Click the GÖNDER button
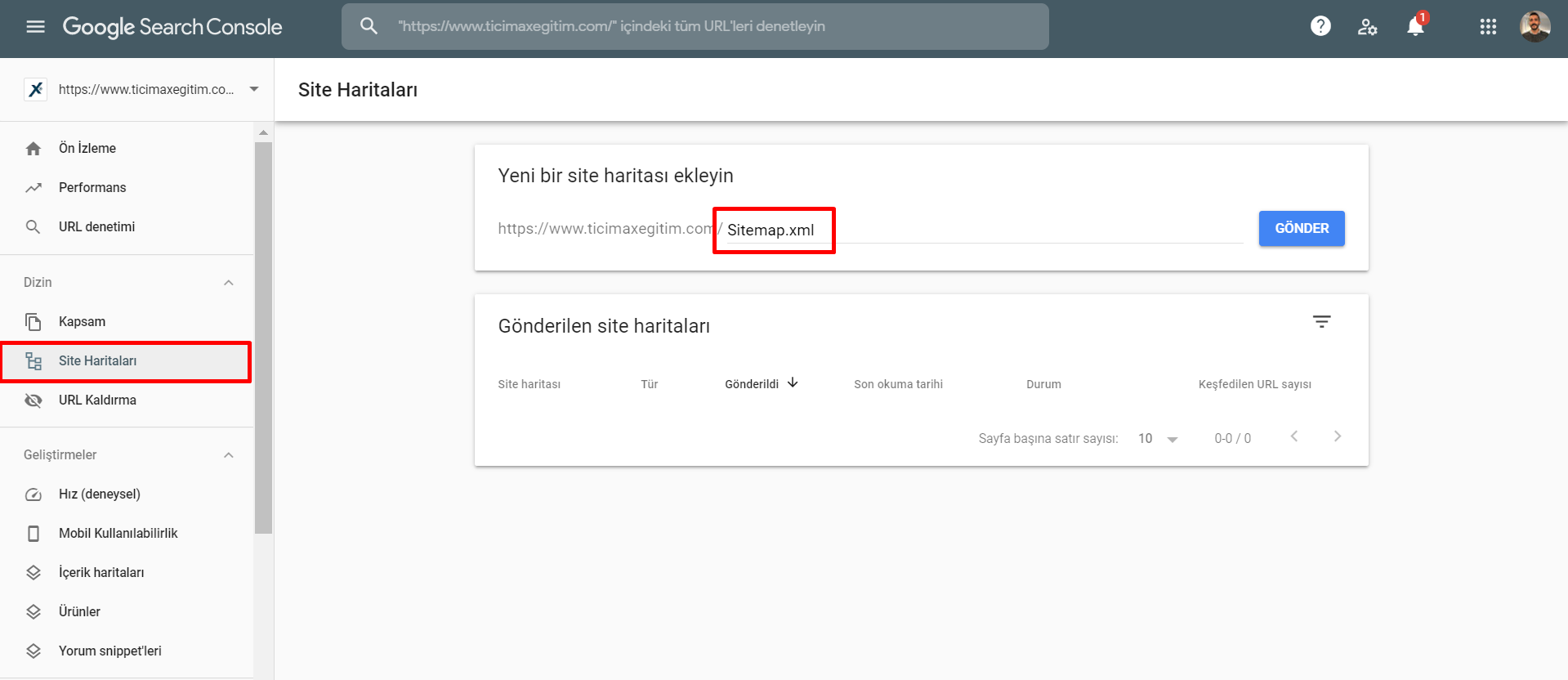Image resolution: width=1568 pixels, height=680 pixels. click(x=1302, y=229)
